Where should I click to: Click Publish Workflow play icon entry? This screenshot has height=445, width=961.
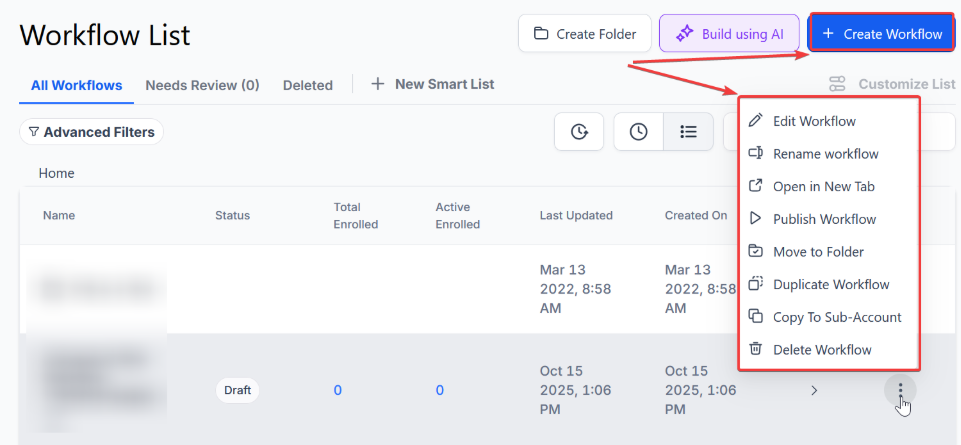(x=824, y=219)
